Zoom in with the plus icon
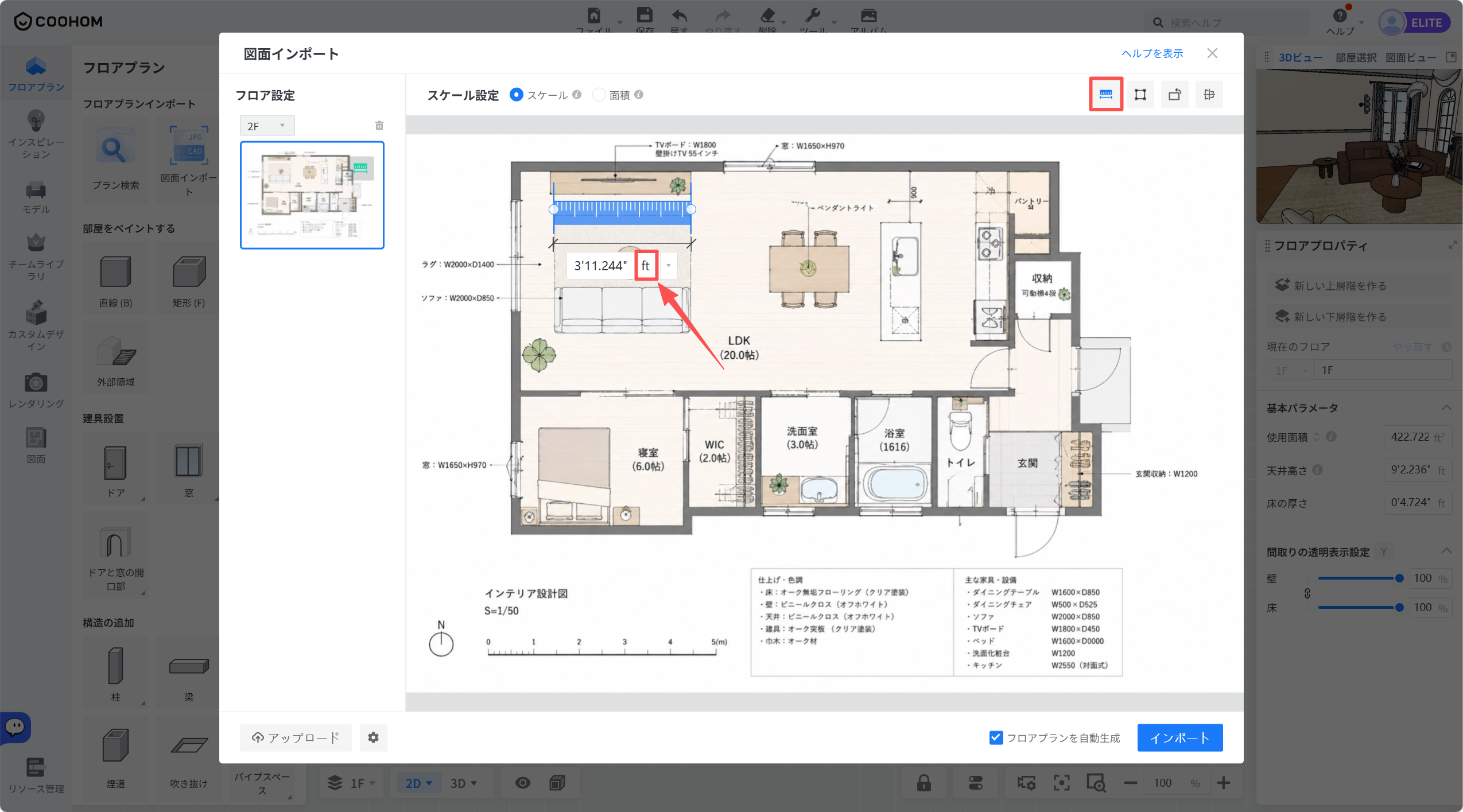The width and height of the screenshot is (1463, 812). pyautogui.click(x=1223, y=783)
